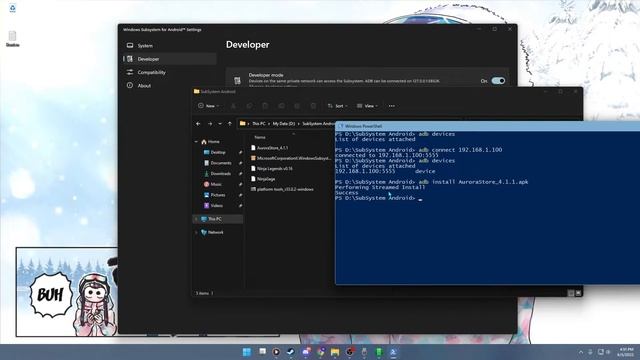Click the Share icon in Explorer toolbar
Screen dimensions: 640x360
click(x=297, y=106)
